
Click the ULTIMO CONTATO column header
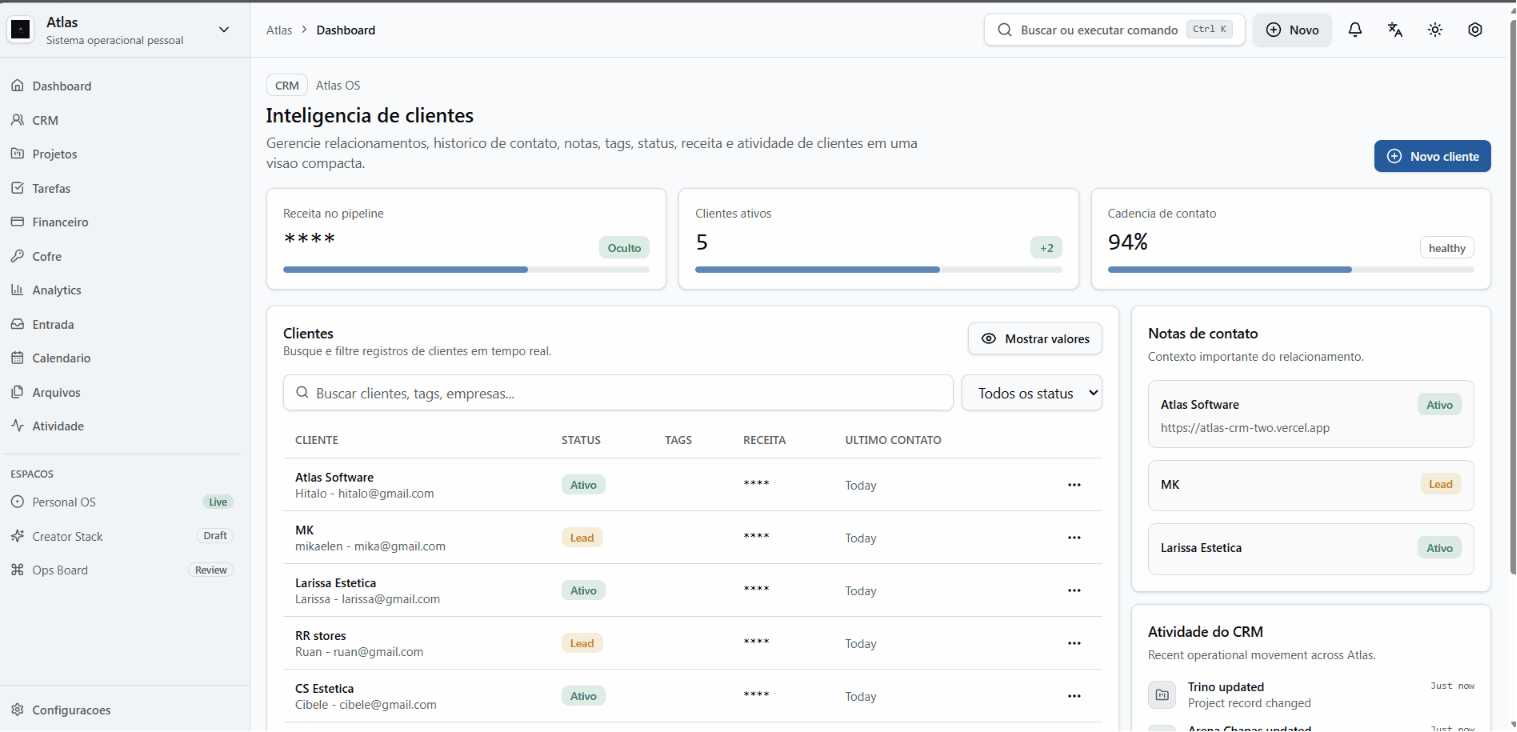click(893, 440)
